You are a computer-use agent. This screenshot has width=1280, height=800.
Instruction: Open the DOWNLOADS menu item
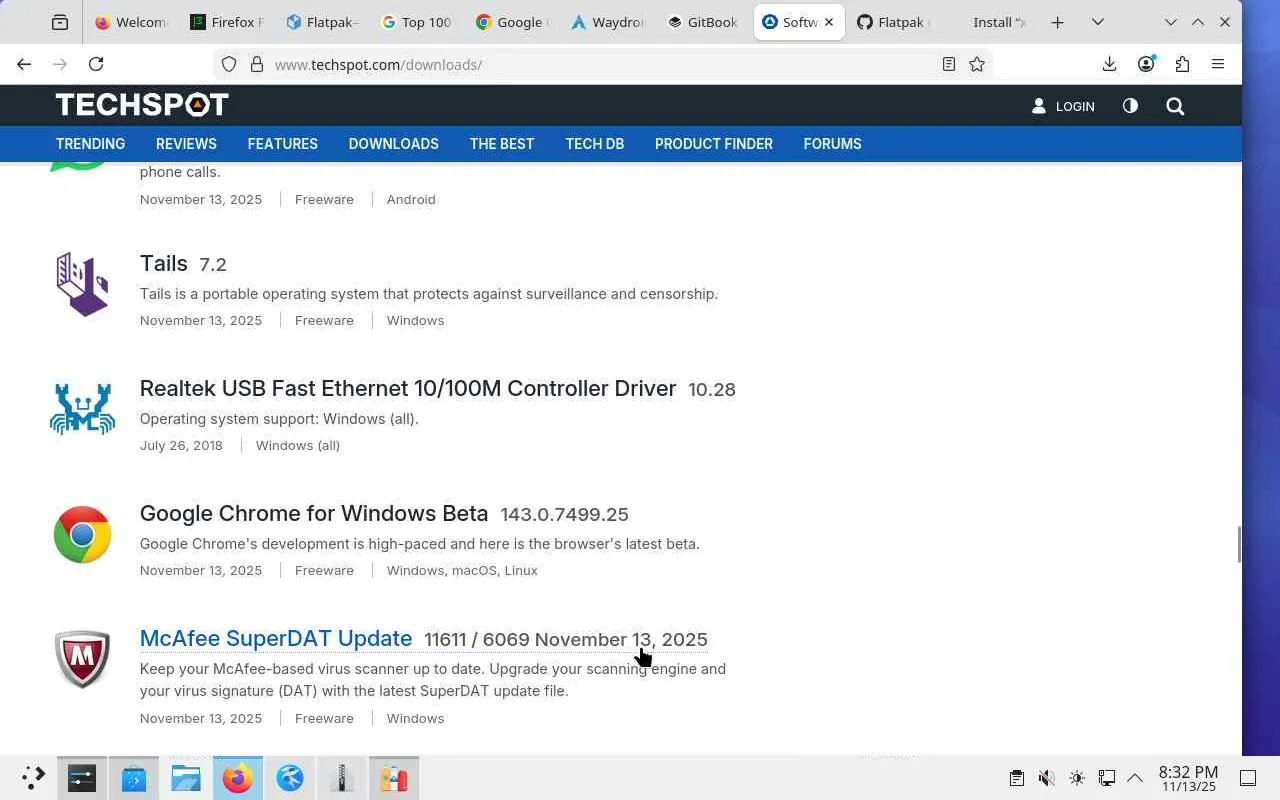pos(394,144)
